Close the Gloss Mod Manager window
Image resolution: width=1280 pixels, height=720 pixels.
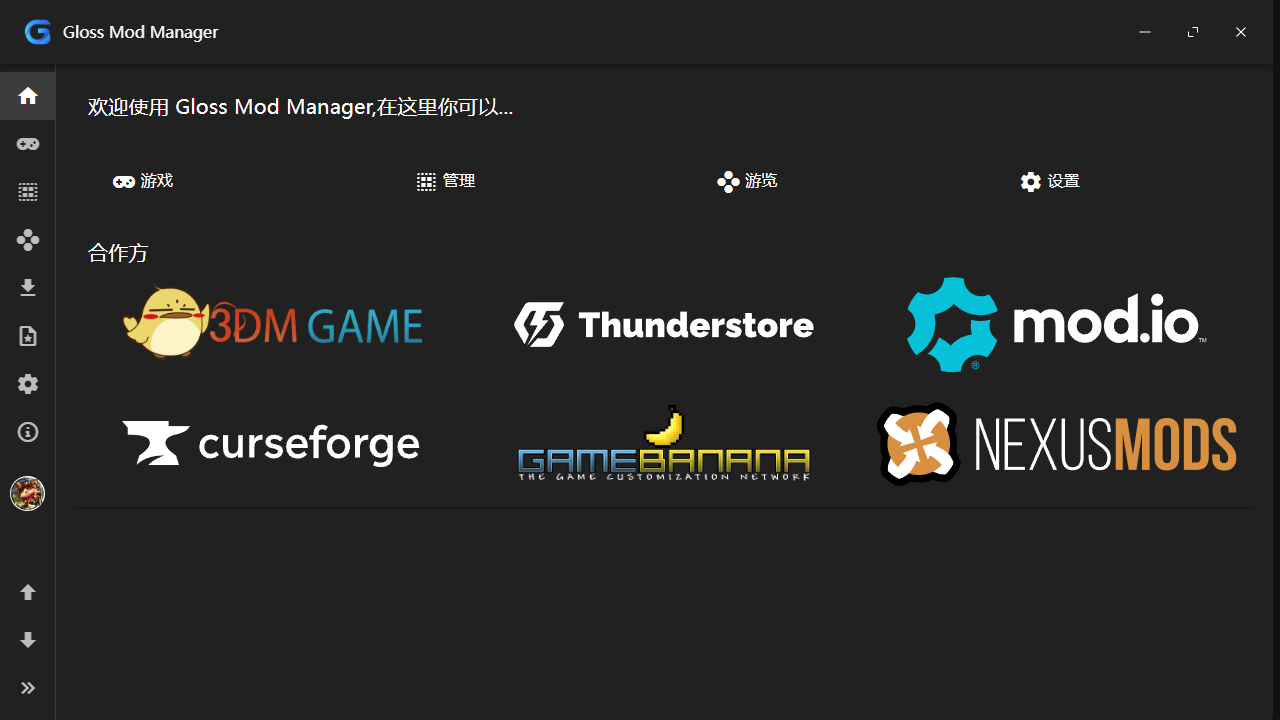coord(1241,32)
